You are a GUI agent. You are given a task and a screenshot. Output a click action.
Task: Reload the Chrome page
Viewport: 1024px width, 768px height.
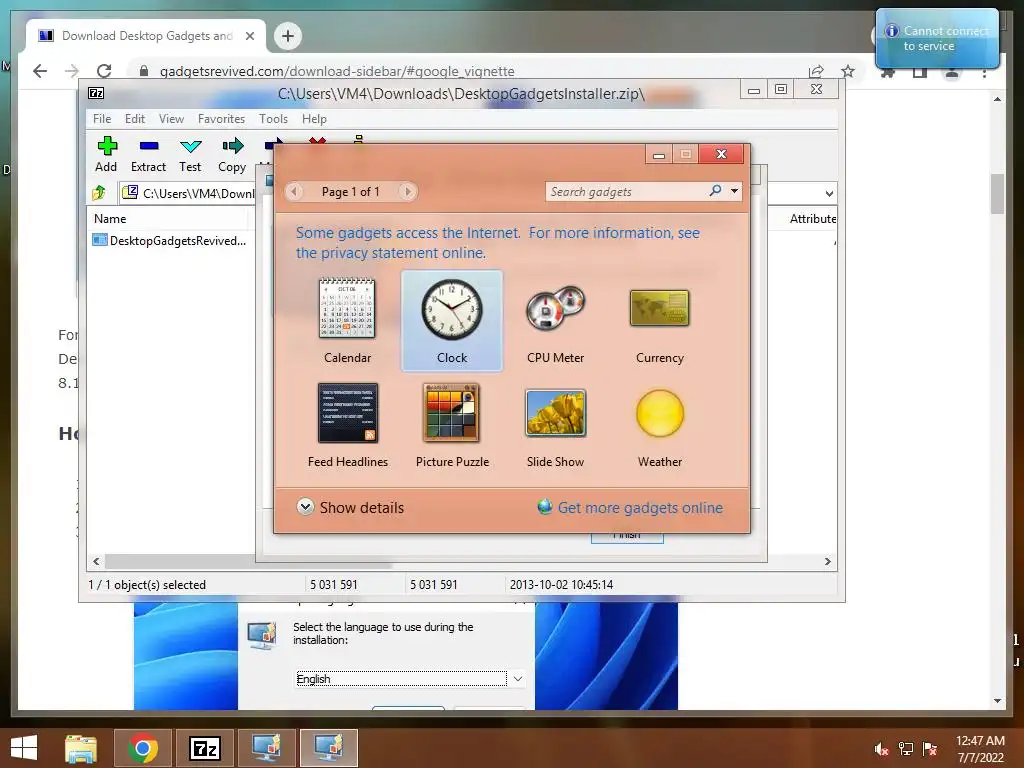pos(104,71)
